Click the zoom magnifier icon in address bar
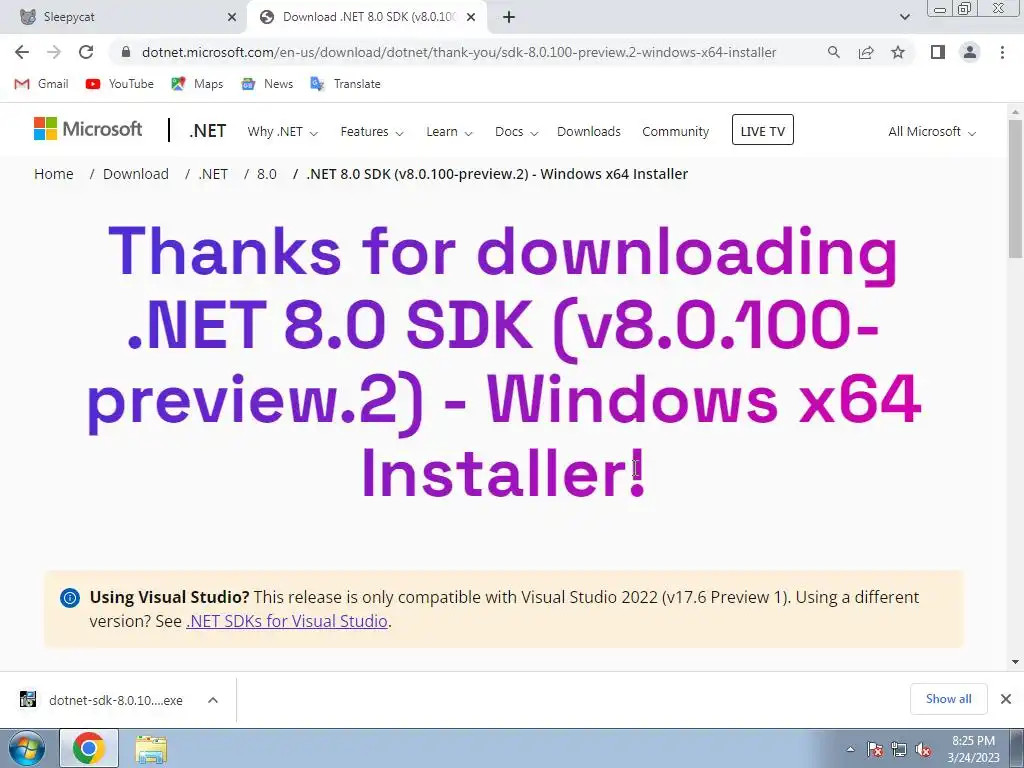This screenshot has height=768, width=1024. [833, 52]
